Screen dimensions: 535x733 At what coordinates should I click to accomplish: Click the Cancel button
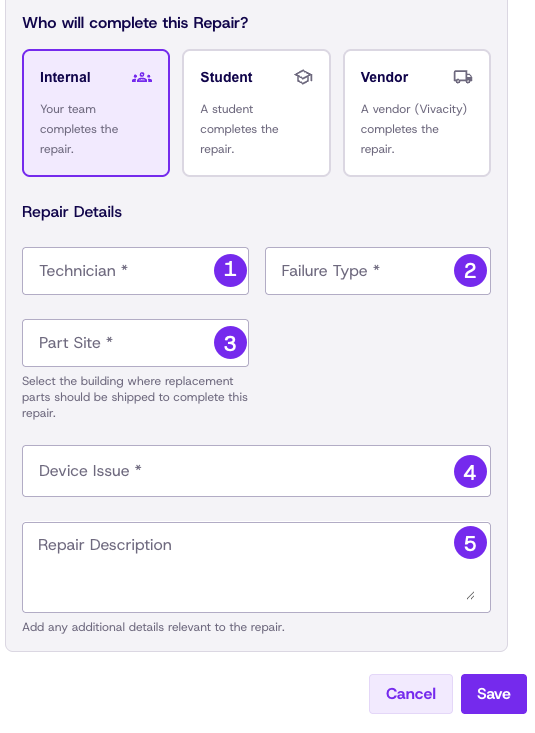click(411, 694)
